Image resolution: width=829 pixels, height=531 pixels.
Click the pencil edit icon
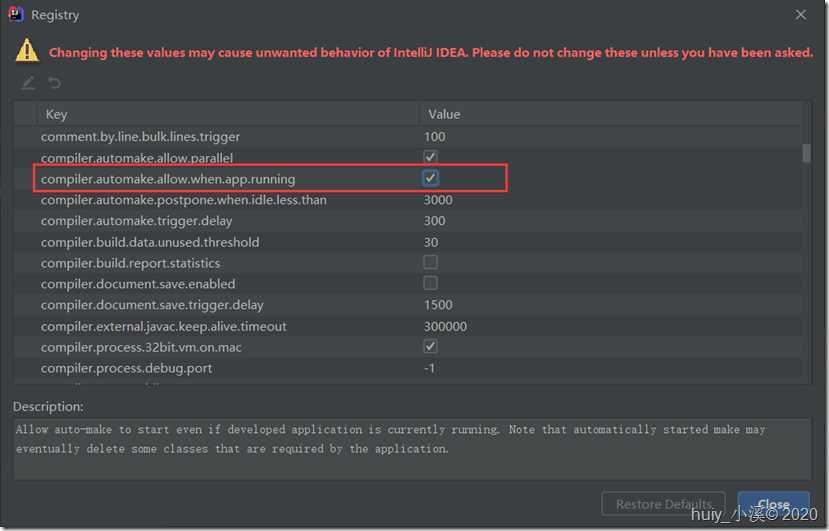[28, 83]
